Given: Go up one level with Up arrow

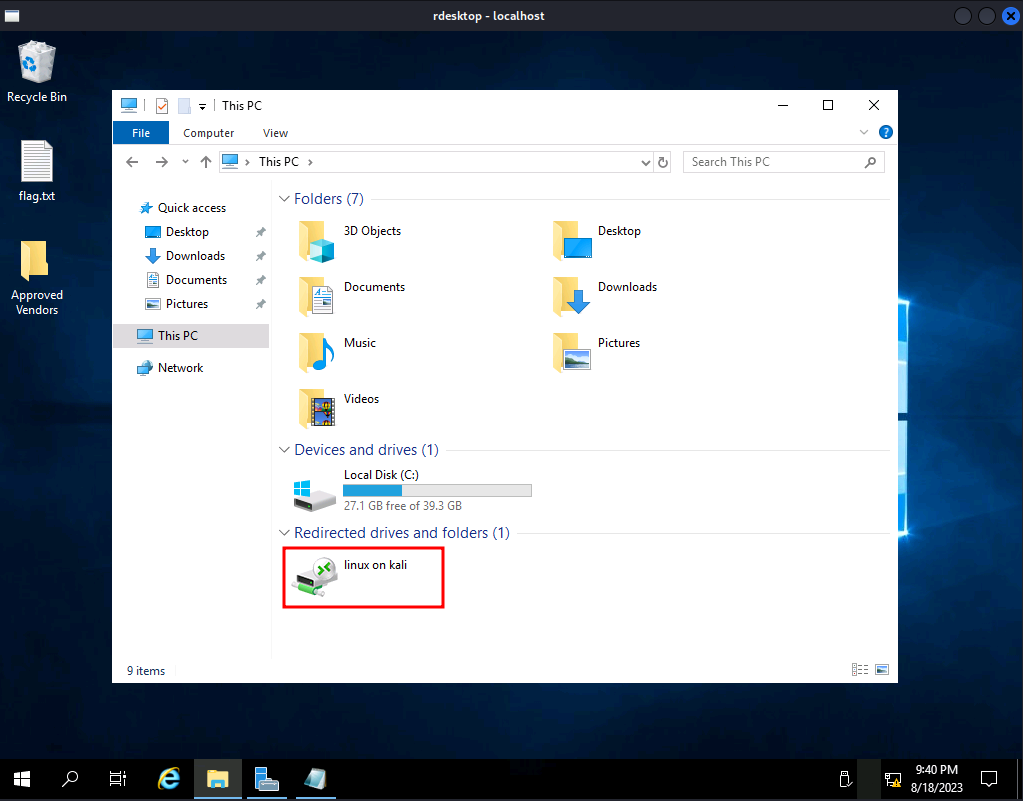Looking at the screenshot, I should (206, 162).
